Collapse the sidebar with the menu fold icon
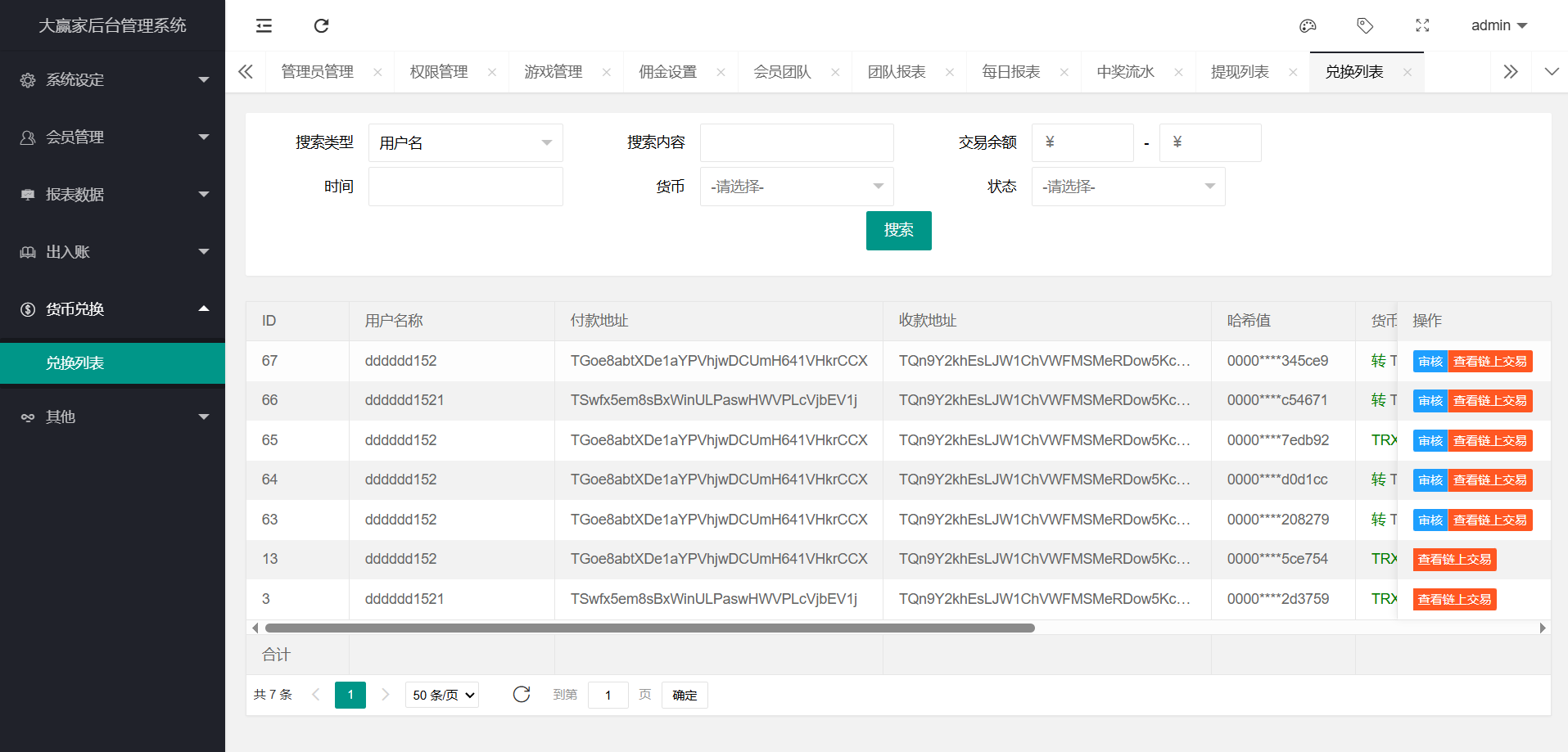 (x=264, y=26)
